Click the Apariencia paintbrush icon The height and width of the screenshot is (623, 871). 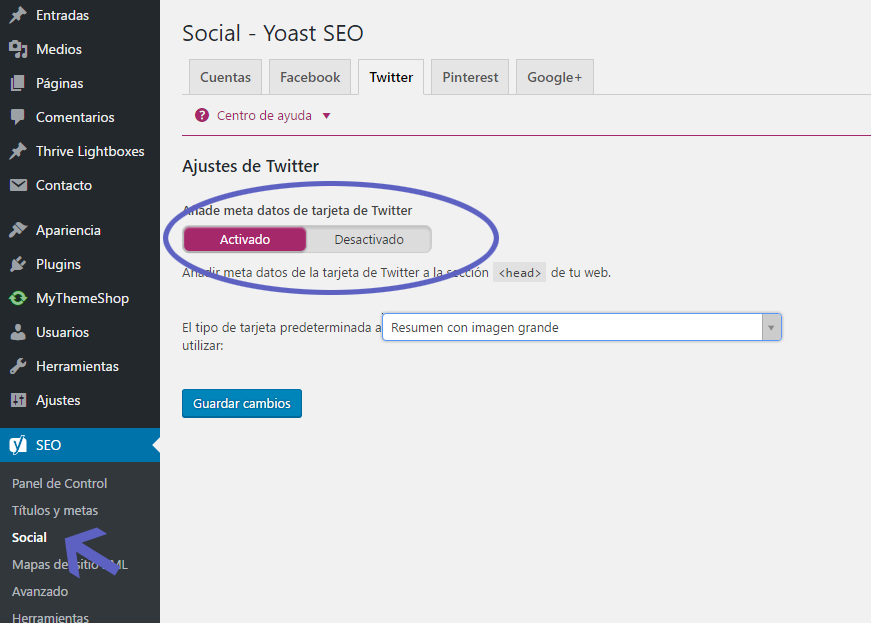(18, 230)
